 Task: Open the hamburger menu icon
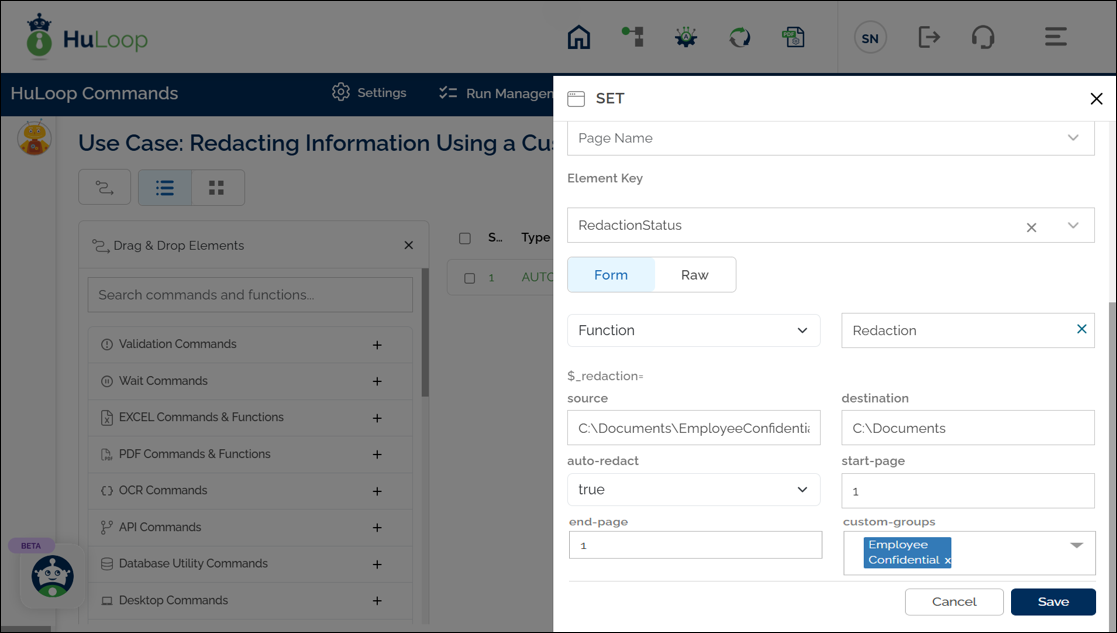pyautogui.click(x=1055, y=38)
